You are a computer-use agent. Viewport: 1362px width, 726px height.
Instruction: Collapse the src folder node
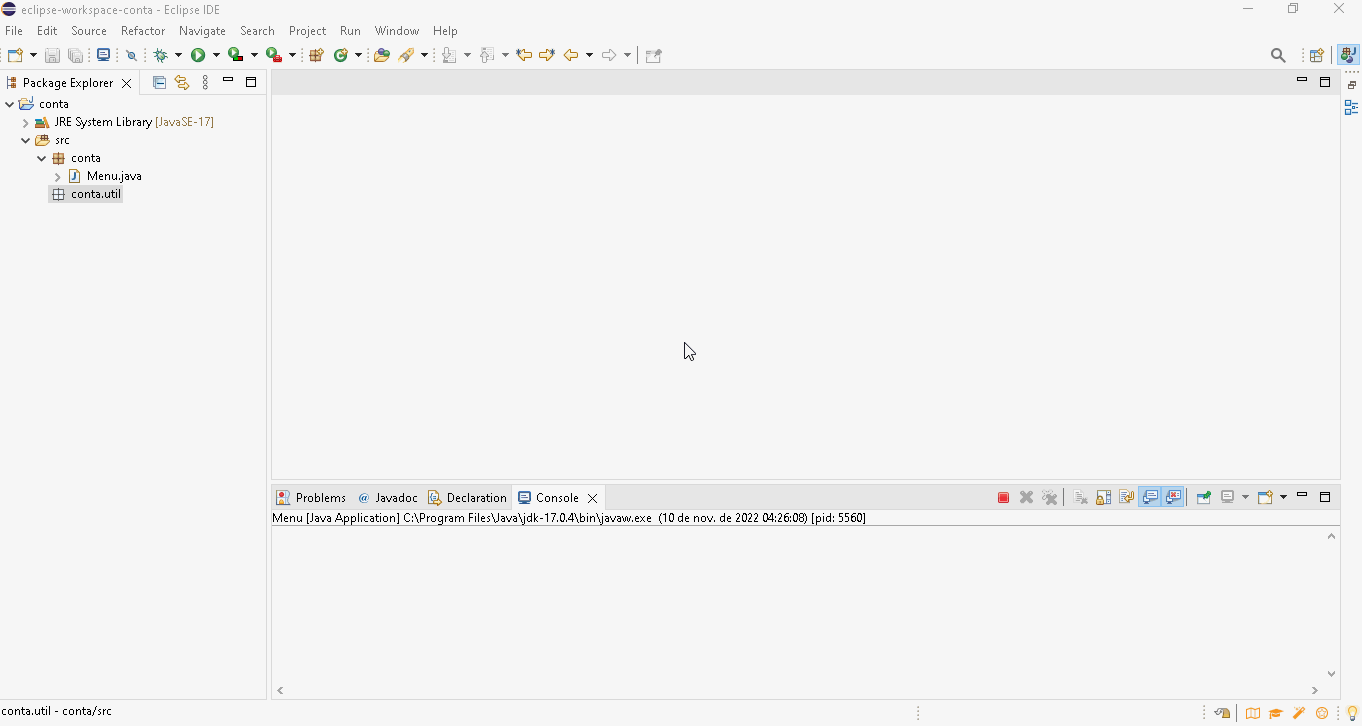coord(26,140)
